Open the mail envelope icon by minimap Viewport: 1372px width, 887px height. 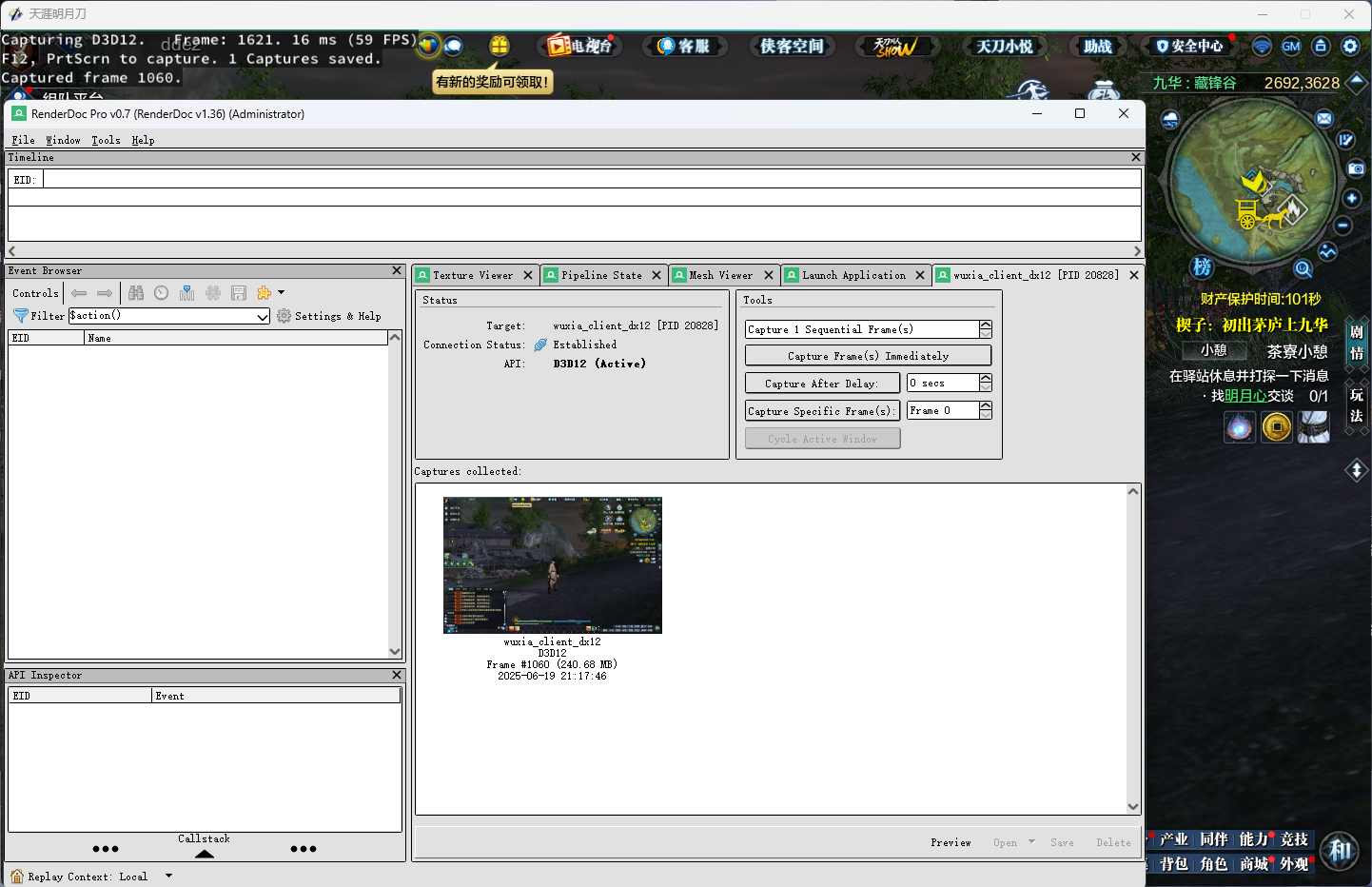[x=1324, y=118]
